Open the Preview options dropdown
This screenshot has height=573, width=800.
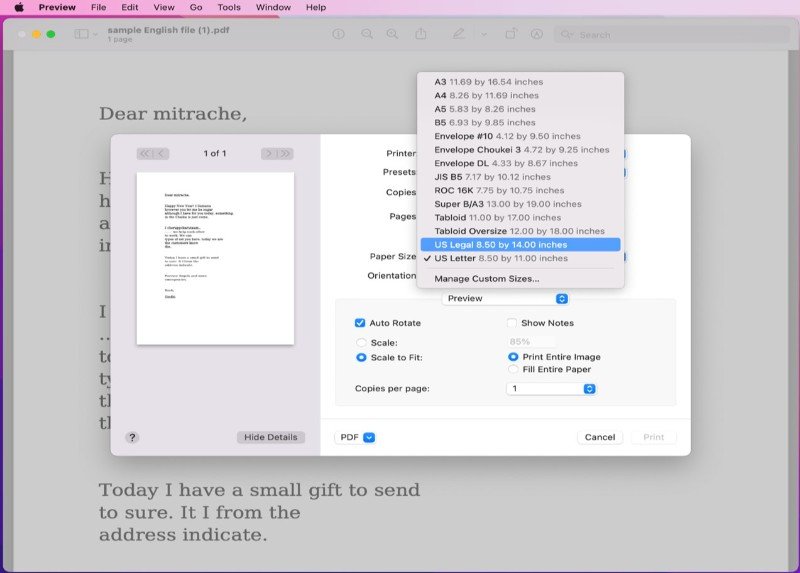coord(505,298)
